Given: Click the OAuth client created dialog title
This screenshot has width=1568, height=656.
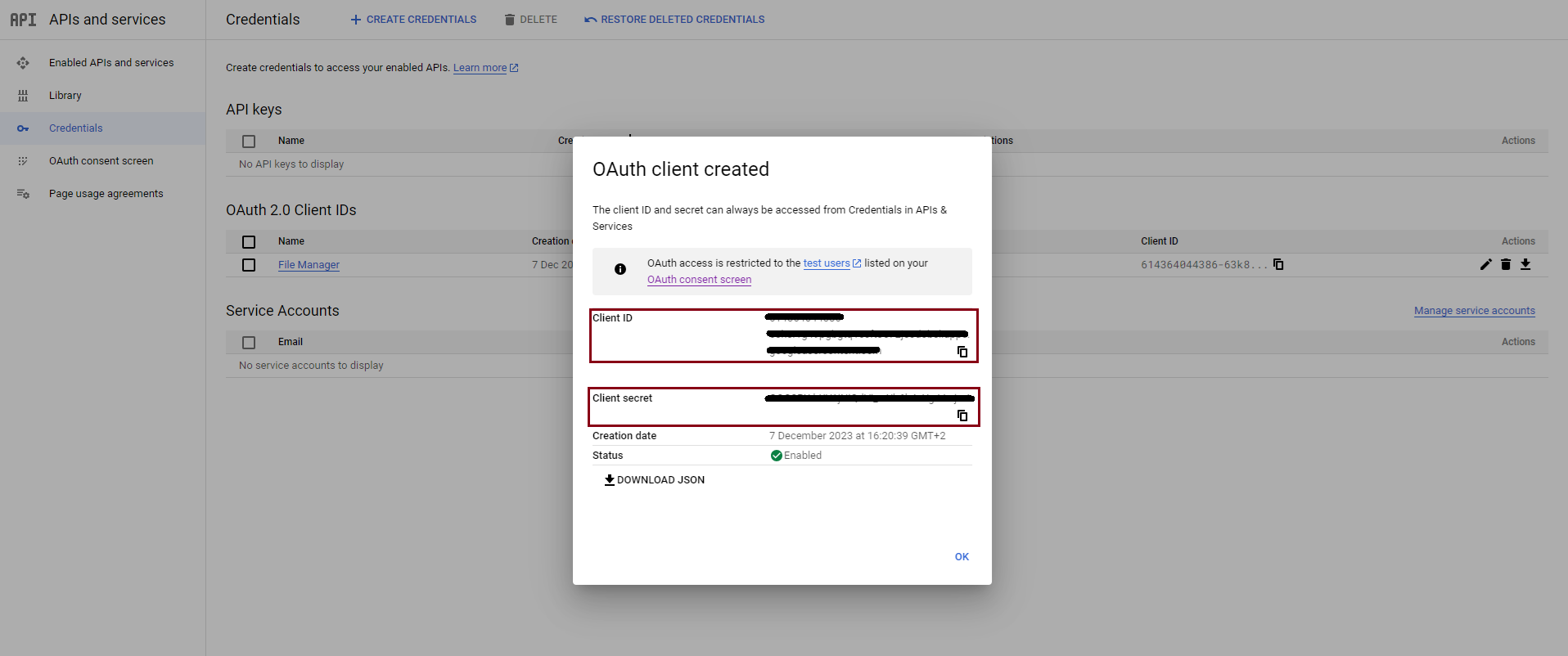Looking at the screenshot, I should pyautogui.click(x=681, y=169).
